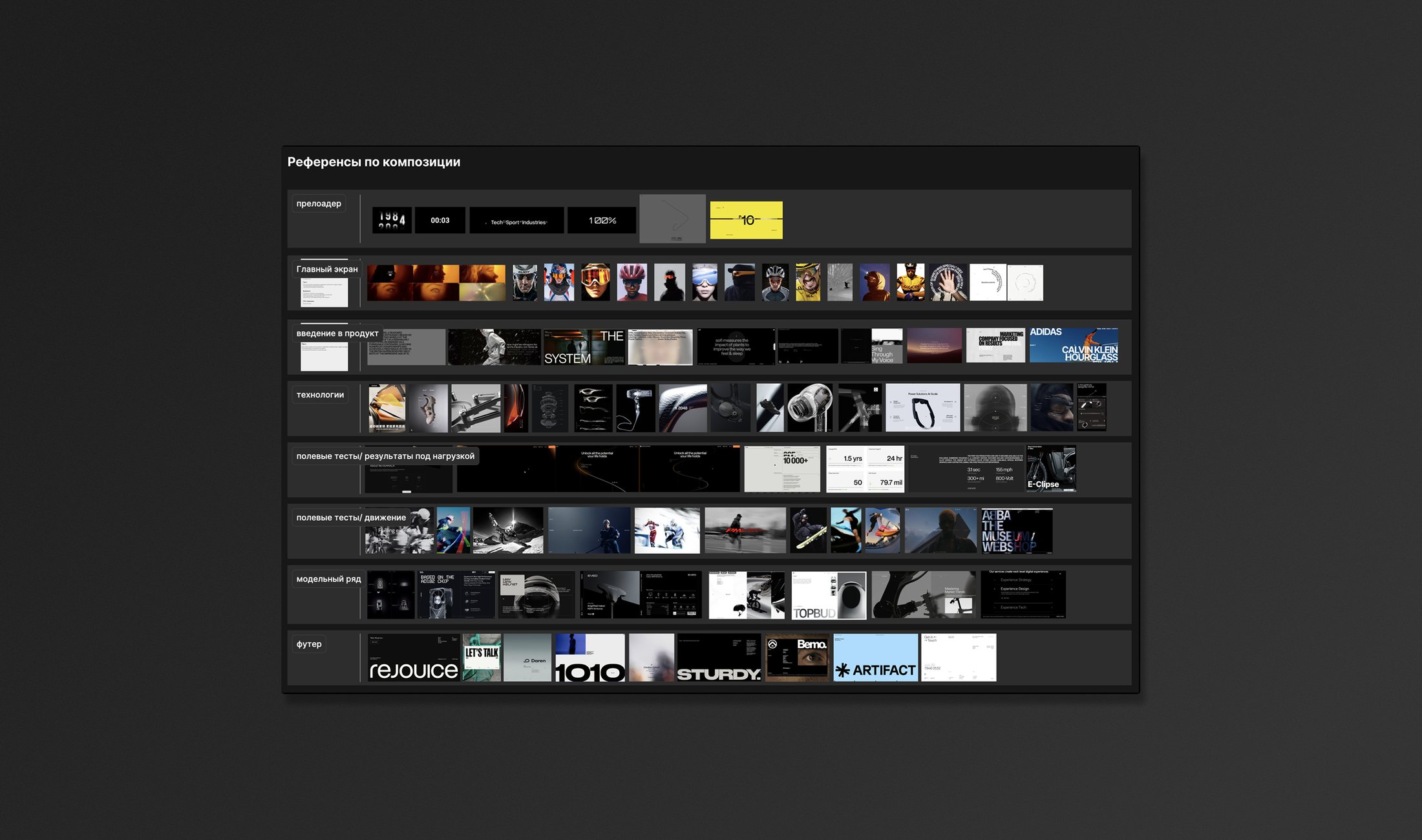1422x840 pixels.
Task: Select the '100%' preloader thumbnail
Action: point(602,220)
